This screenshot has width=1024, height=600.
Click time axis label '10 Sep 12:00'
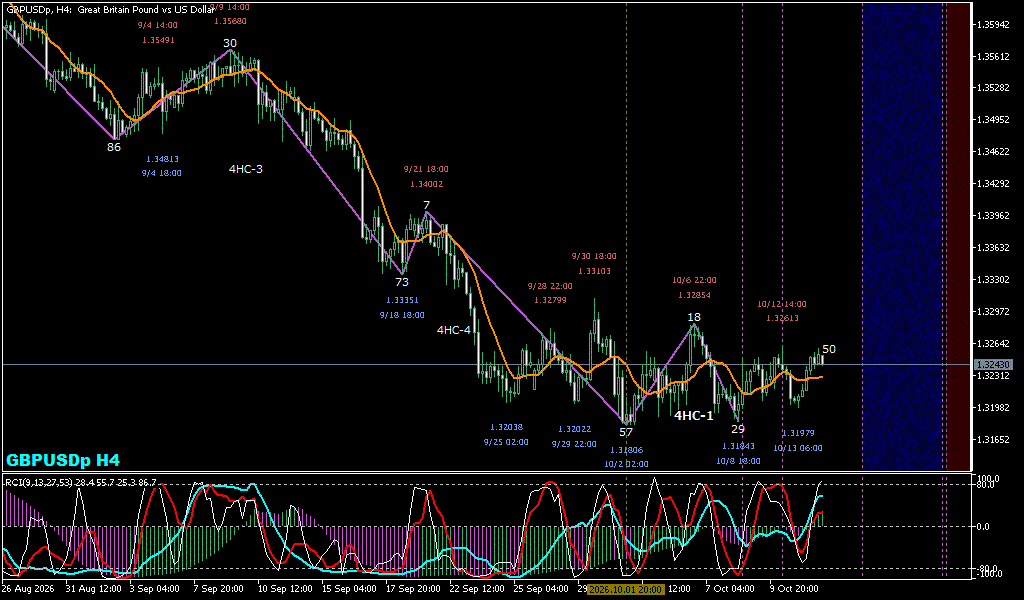click(283, 589)
